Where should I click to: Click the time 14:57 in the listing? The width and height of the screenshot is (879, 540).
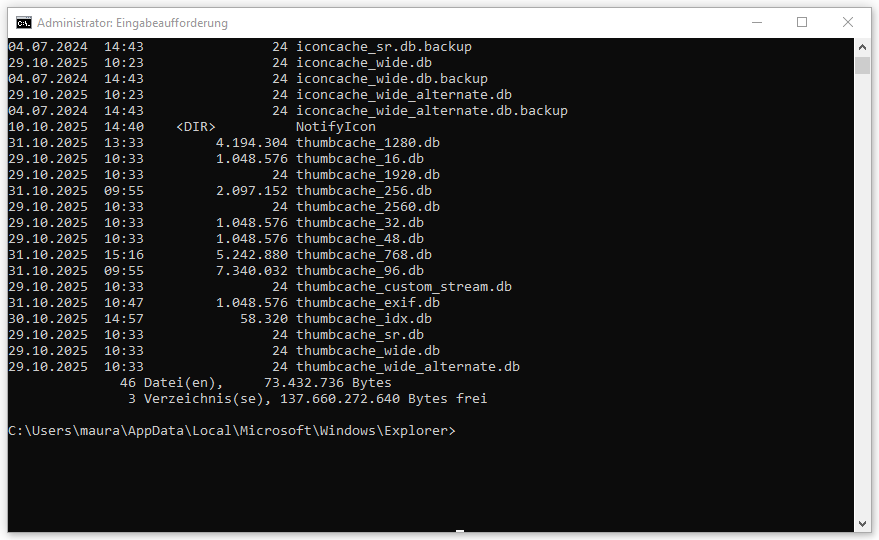coord(124,319)
